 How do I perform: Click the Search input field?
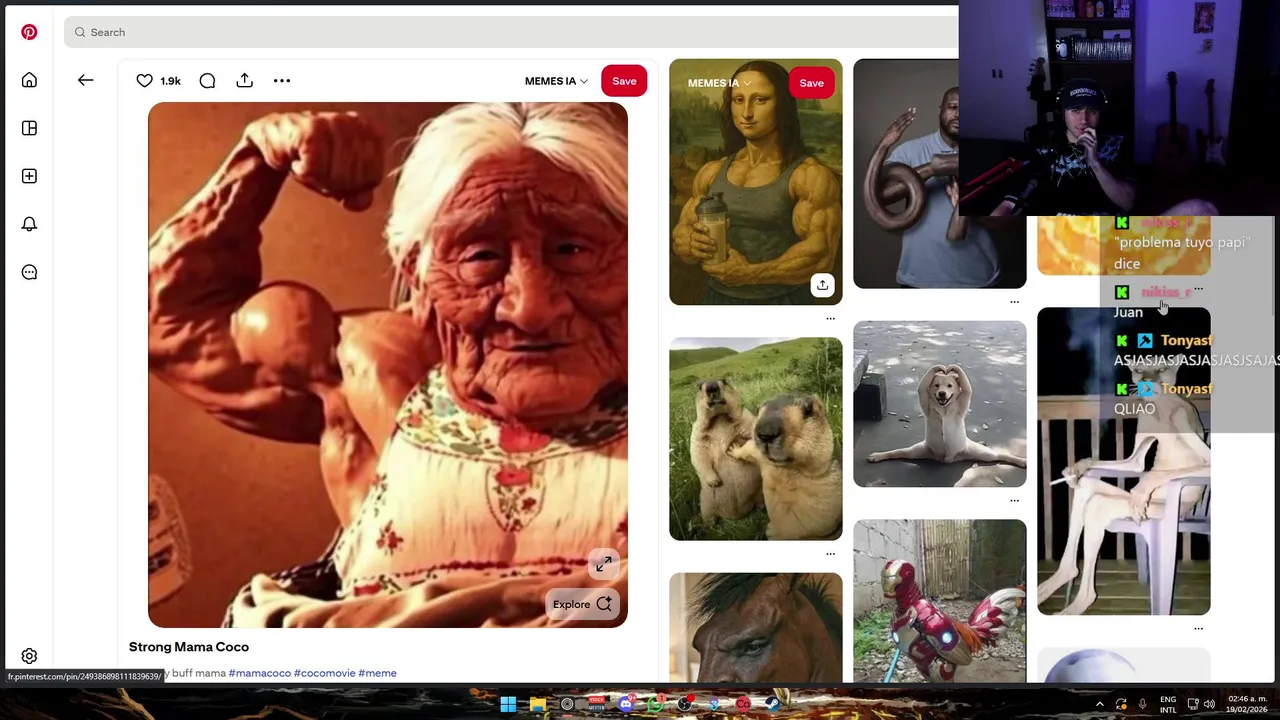click(511, 32)
